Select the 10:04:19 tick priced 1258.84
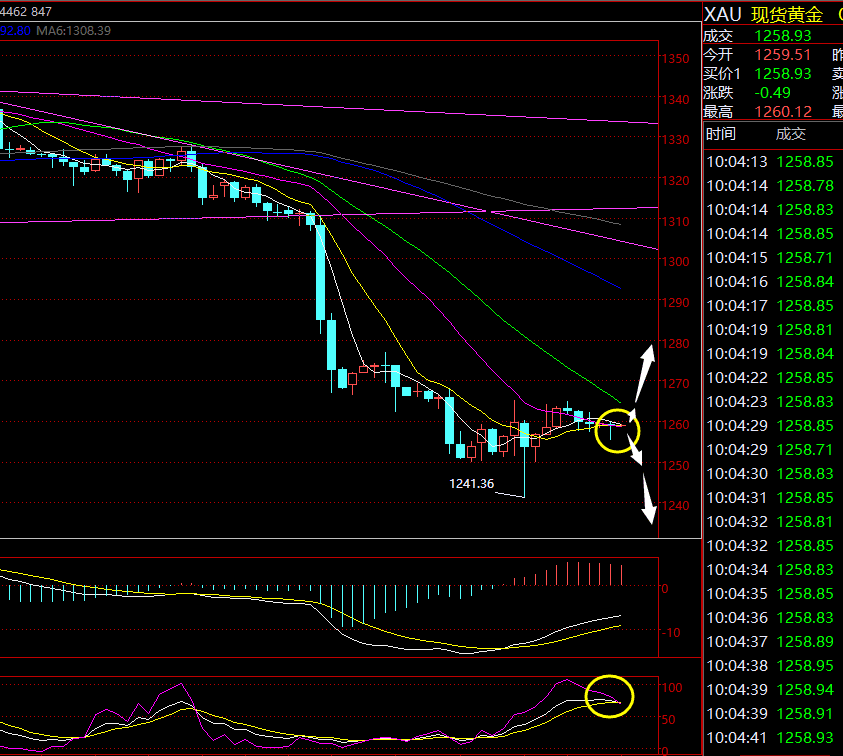 pos(770,353)
